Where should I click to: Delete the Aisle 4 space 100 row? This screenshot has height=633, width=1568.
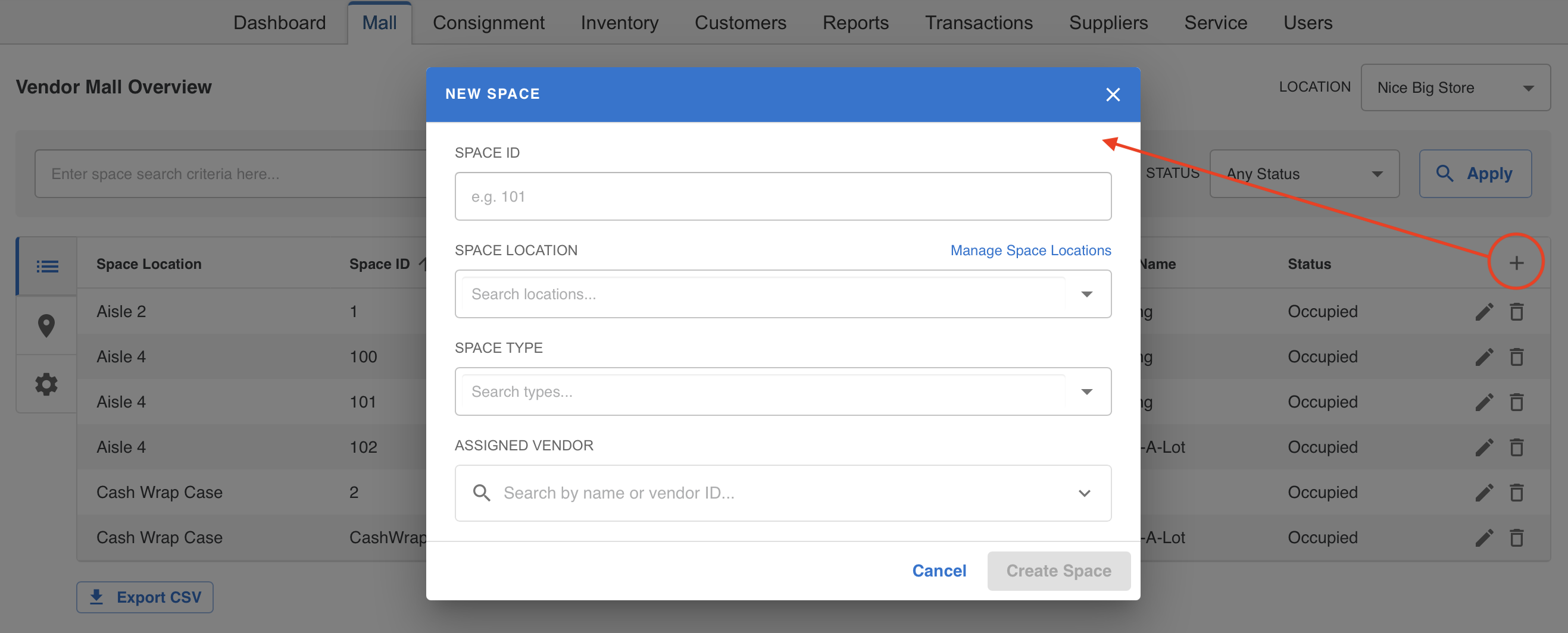coord(1516,356)
